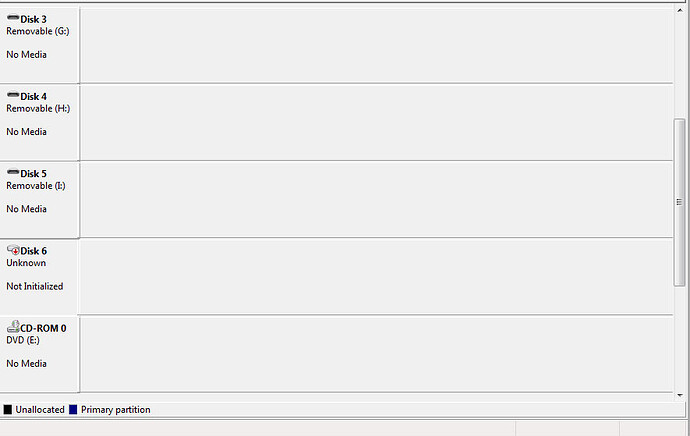
Task: Select the empty Disk 3 volume area
Action: tap(377, 45)
